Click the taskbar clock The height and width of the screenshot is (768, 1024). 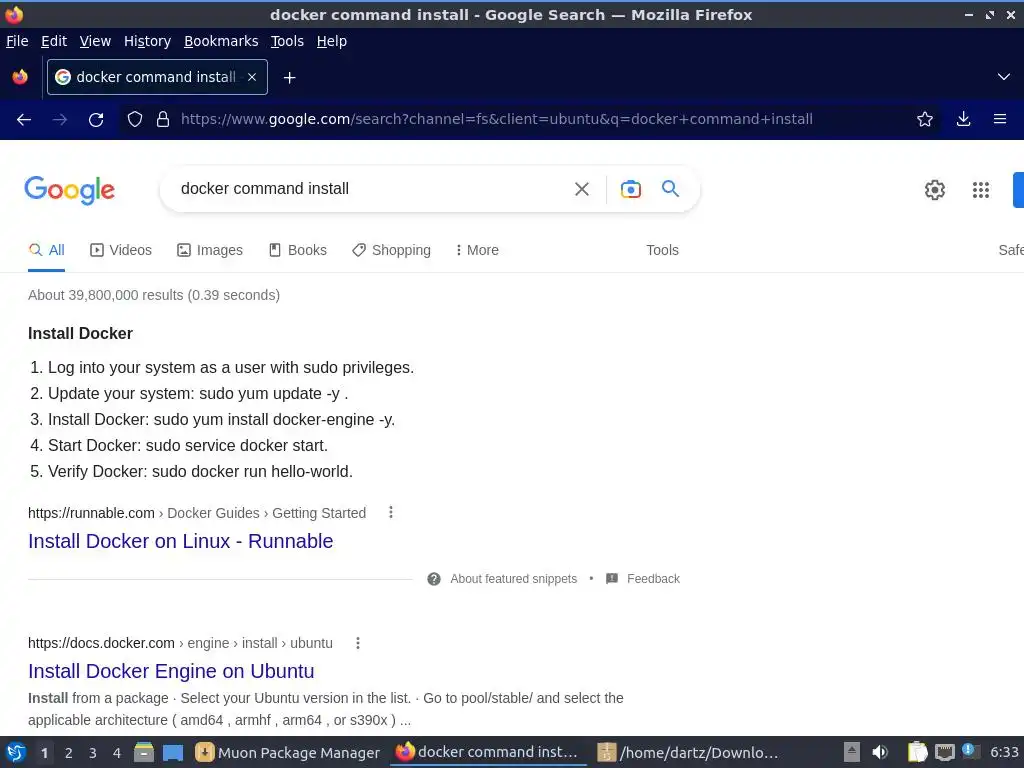coord(1005,752)
